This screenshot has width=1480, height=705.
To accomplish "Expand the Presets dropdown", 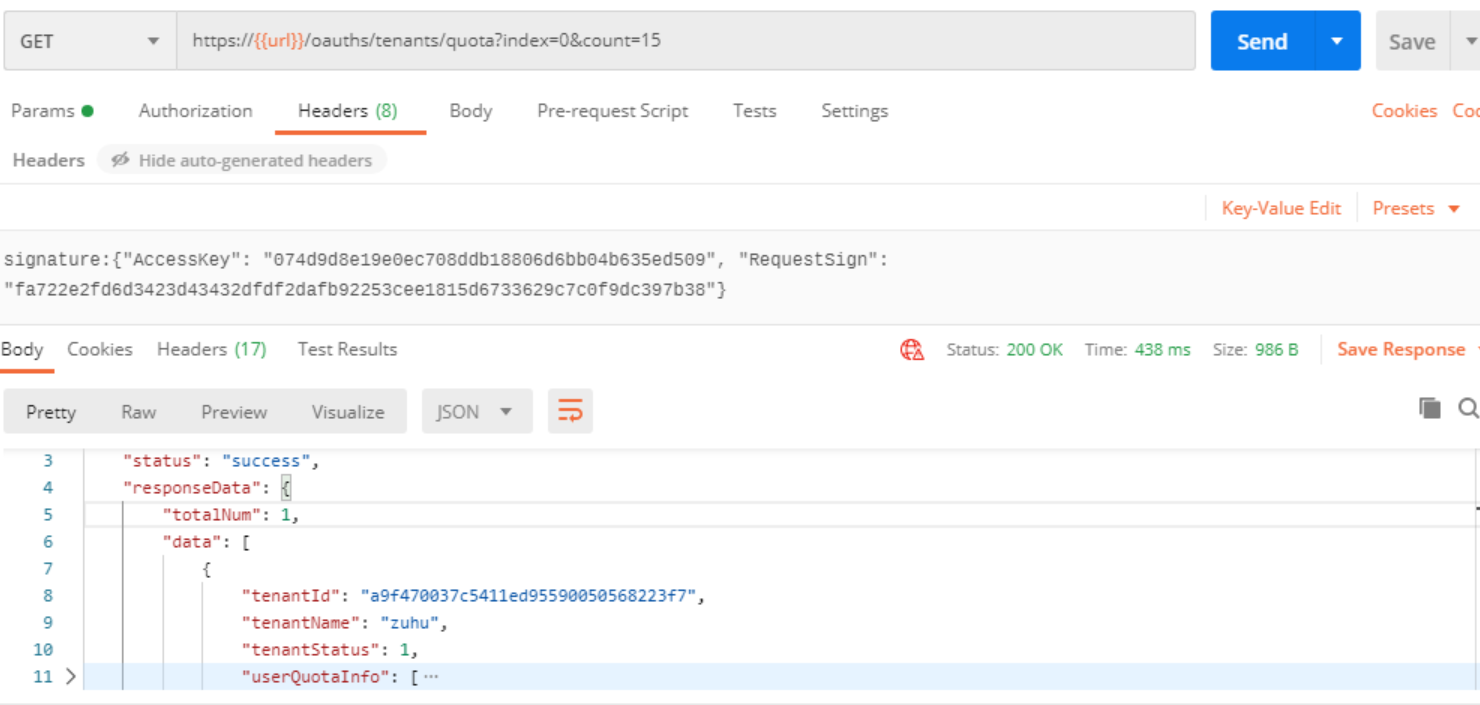I will pos(1416,208).
